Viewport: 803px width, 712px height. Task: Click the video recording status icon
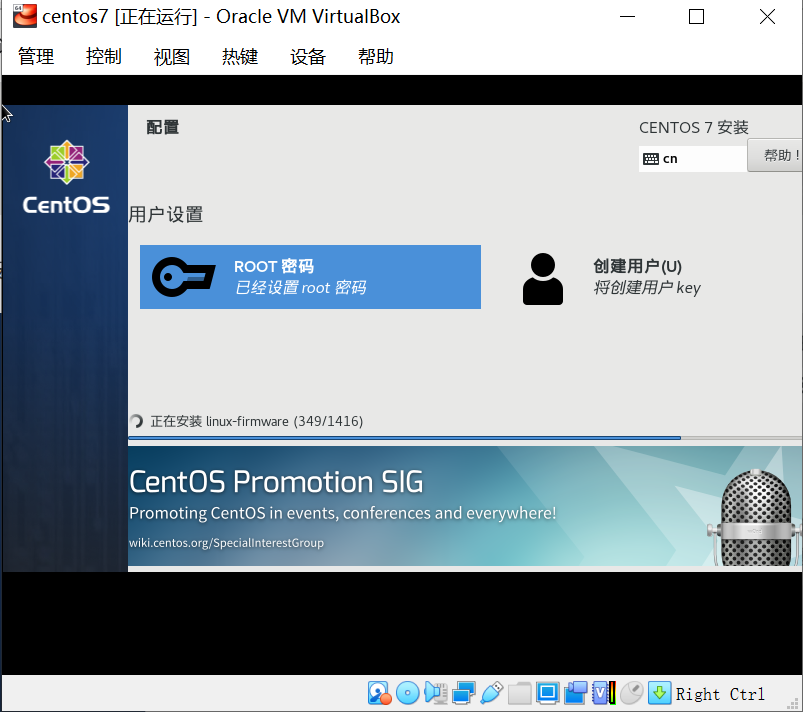576,693
